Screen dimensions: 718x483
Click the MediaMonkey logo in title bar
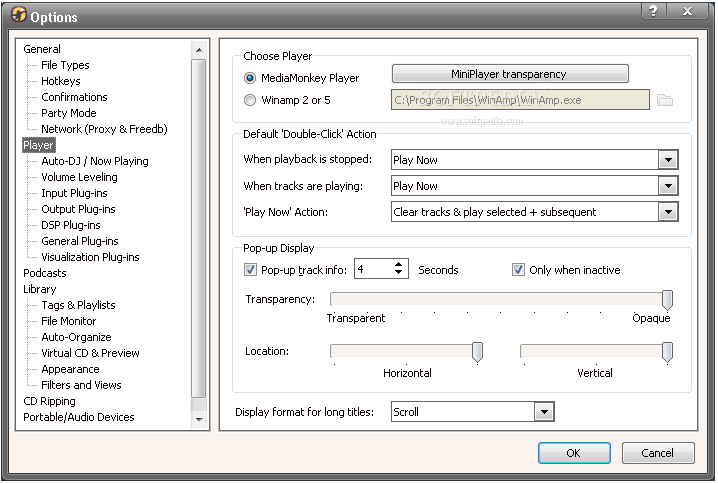click(x=19, y=15)
